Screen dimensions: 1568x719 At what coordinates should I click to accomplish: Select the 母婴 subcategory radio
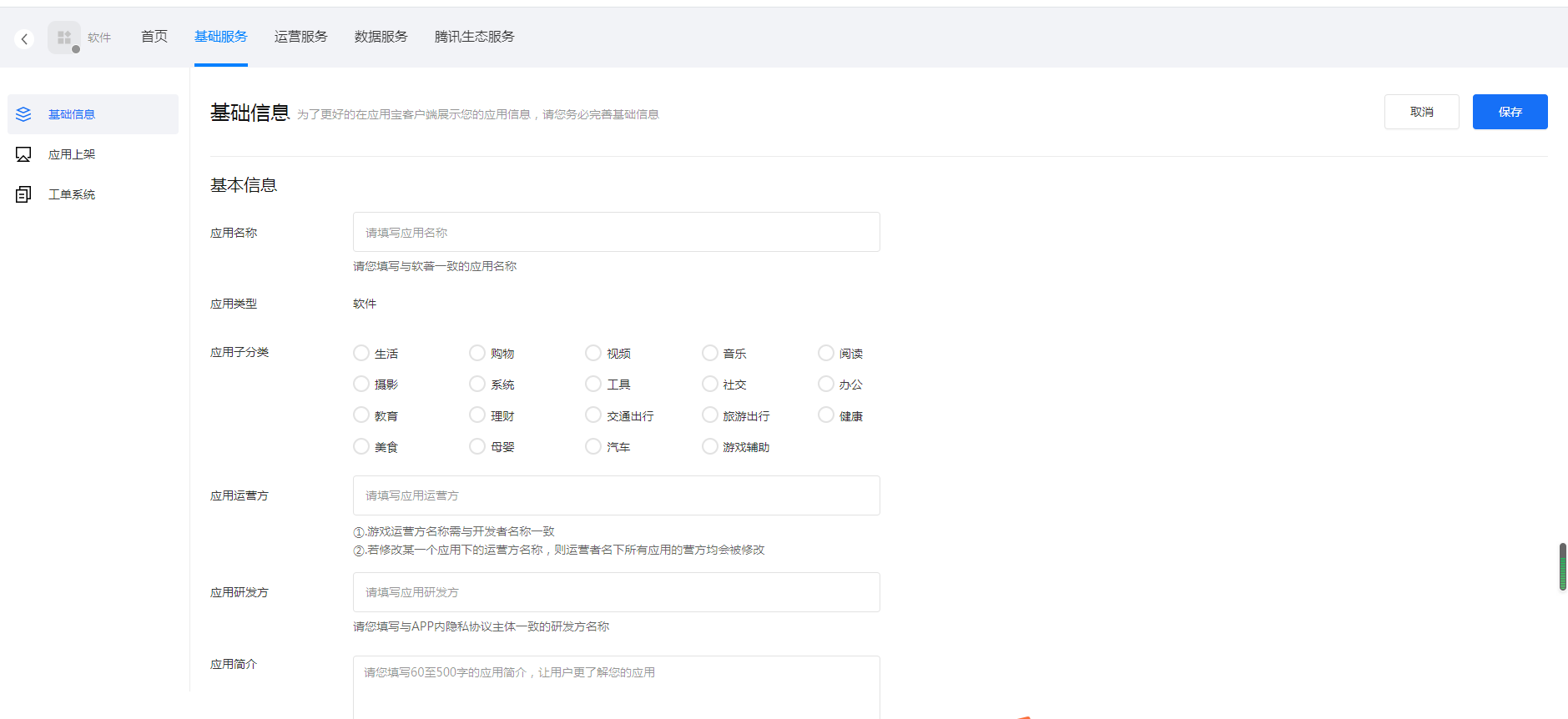(x=477, y=446)
